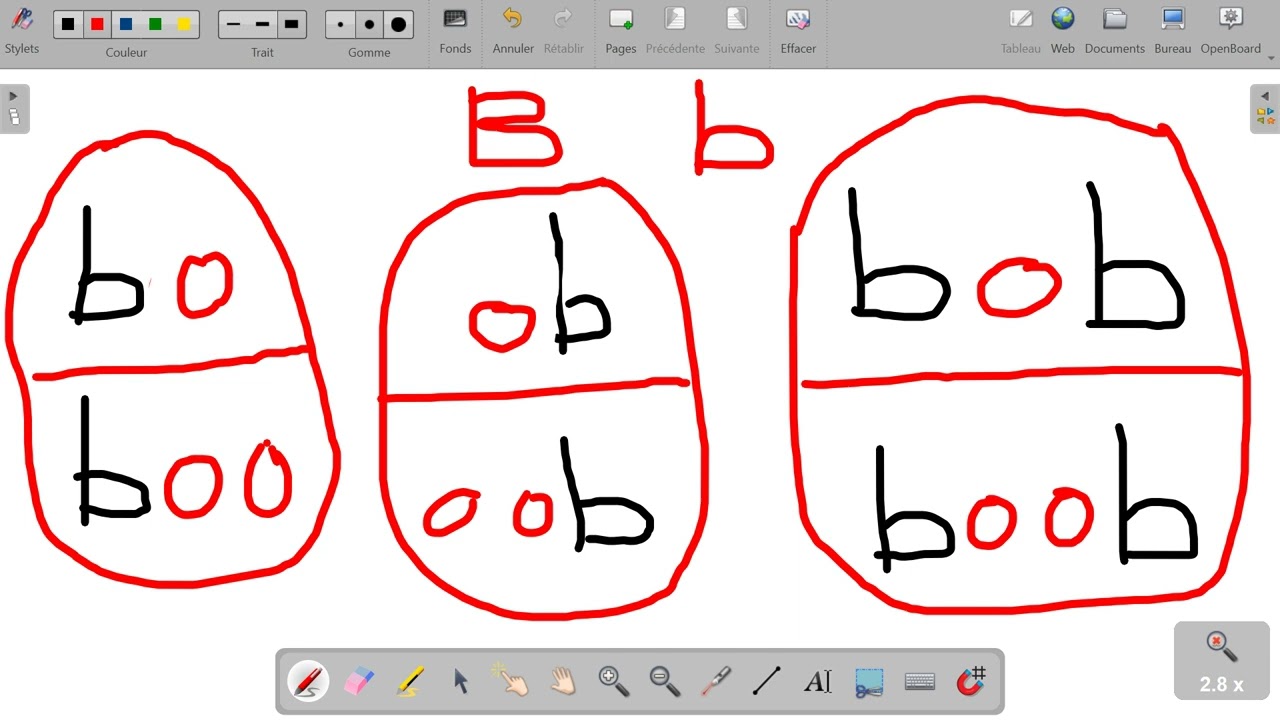Go to the Suivante page

point(737,30)
